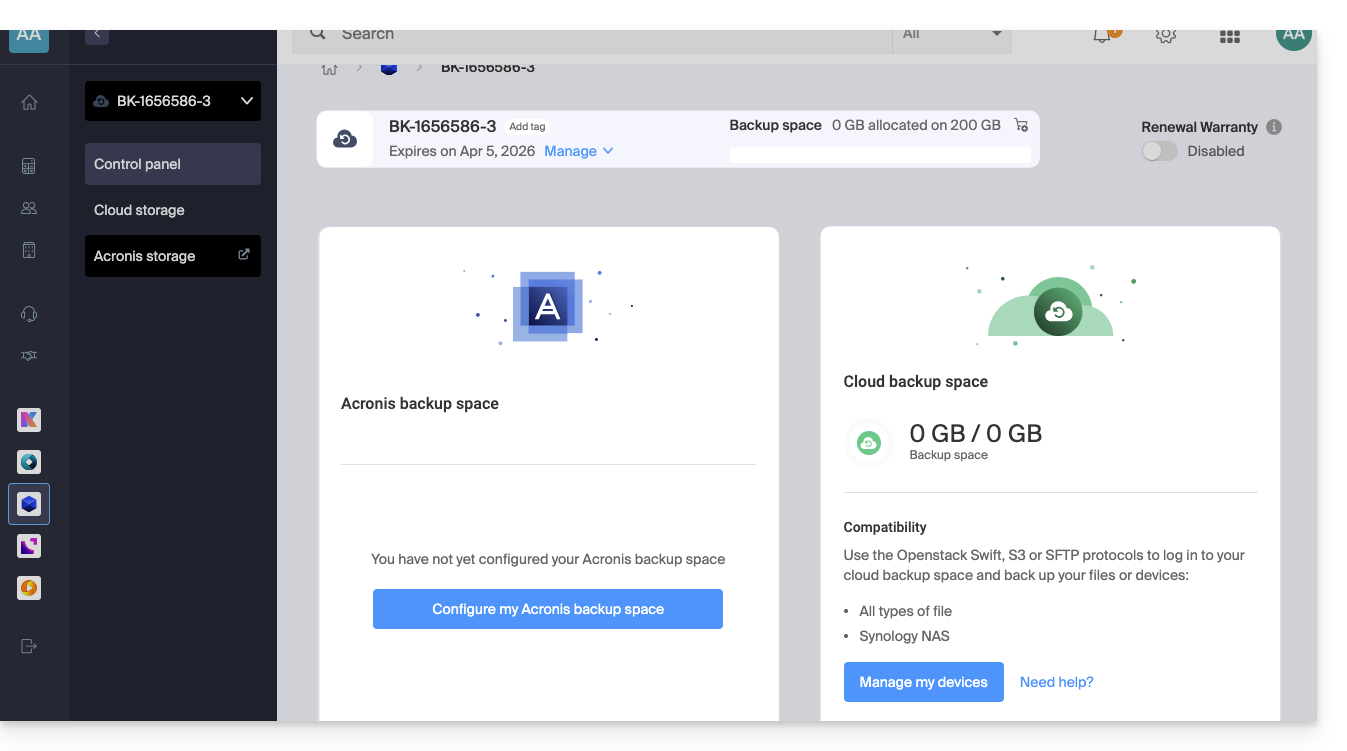Image resolution: width=1347 pixels, height=751 pixels.
Task: Open the Need help? link
Action: [x=1056, y=682]
